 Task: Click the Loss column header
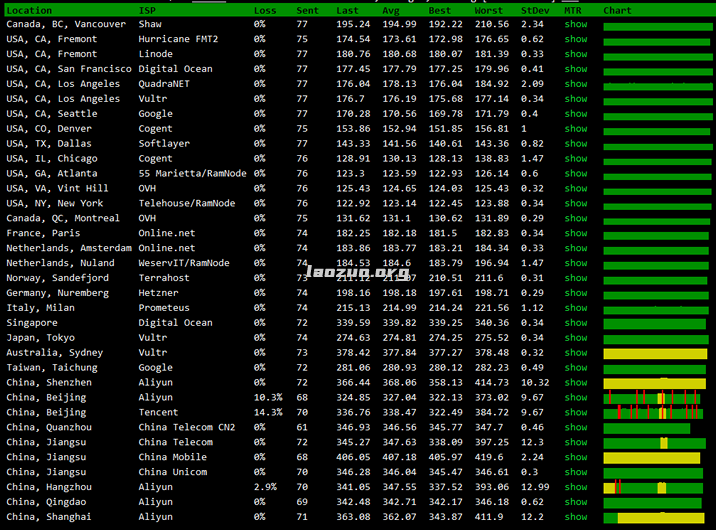coord(265,10)
